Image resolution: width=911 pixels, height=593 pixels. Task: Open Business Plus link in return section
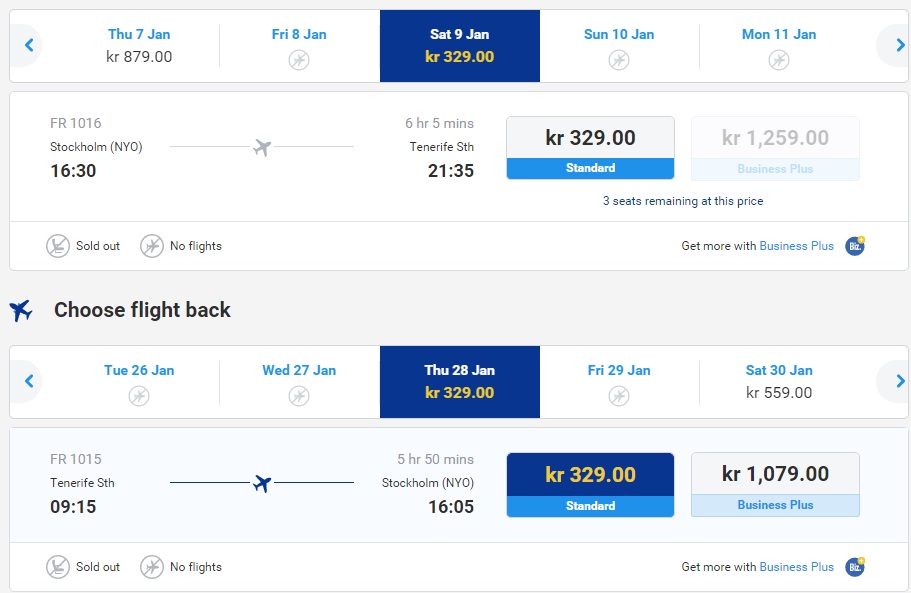[x=796, y=566]
